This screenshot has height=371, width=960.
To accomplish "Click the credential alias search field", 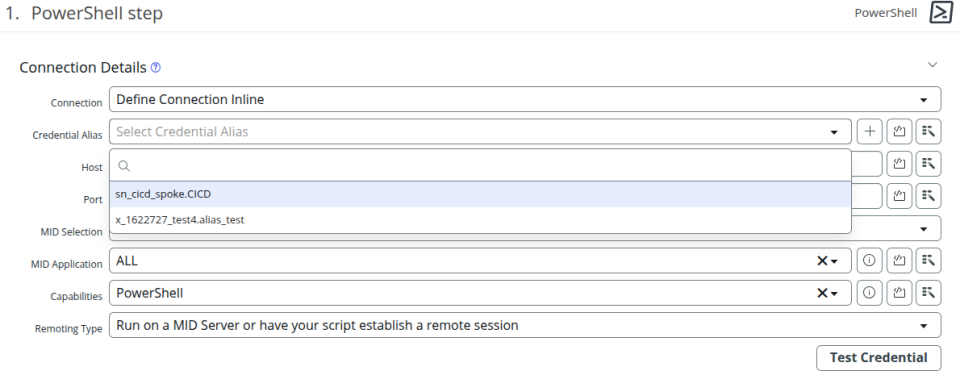I will tap(480, 165).
